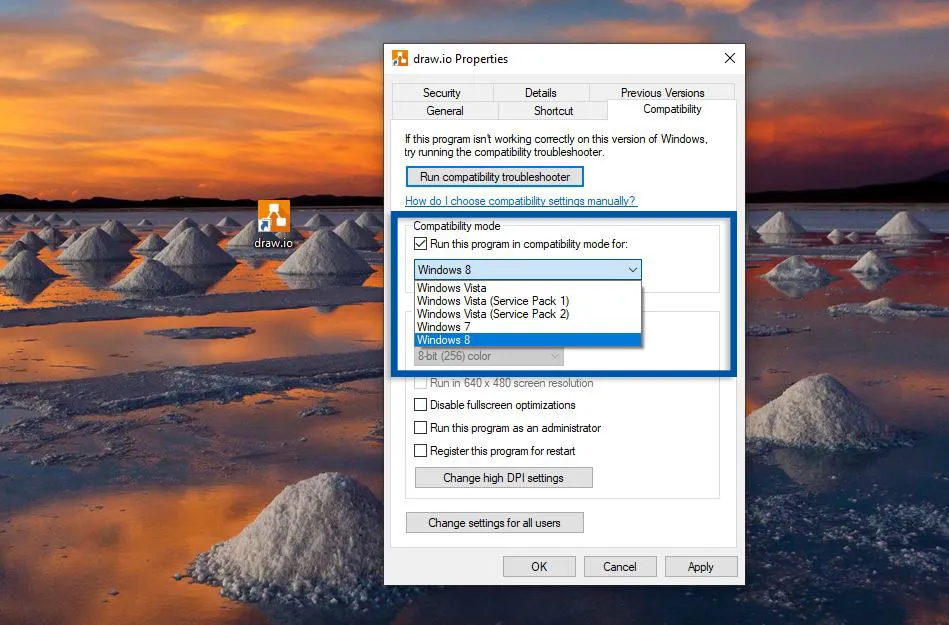Uncheck 'Run this program in compatibility mode for'
This screenshot has width=949, height=625.
[x=422, y=243]
